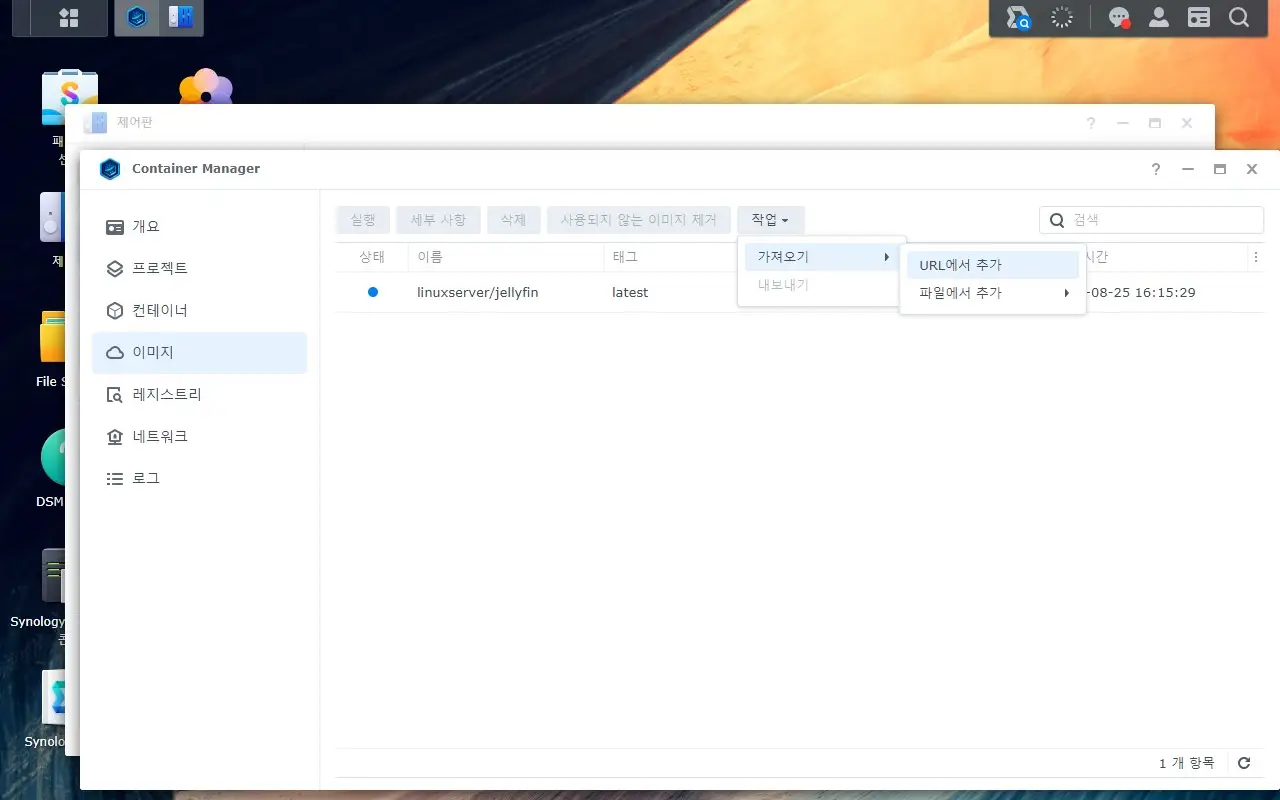1280x800 pixels.
Task: Open DSM Help desktop icon
Action: (x=53, y=457)
